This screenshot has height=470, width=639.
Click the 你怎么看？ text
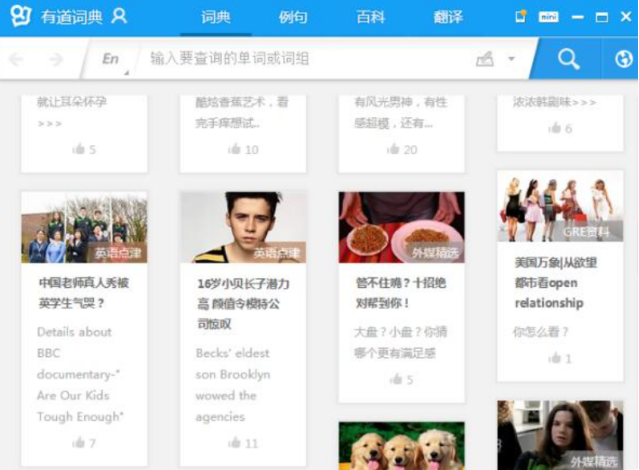540,332
